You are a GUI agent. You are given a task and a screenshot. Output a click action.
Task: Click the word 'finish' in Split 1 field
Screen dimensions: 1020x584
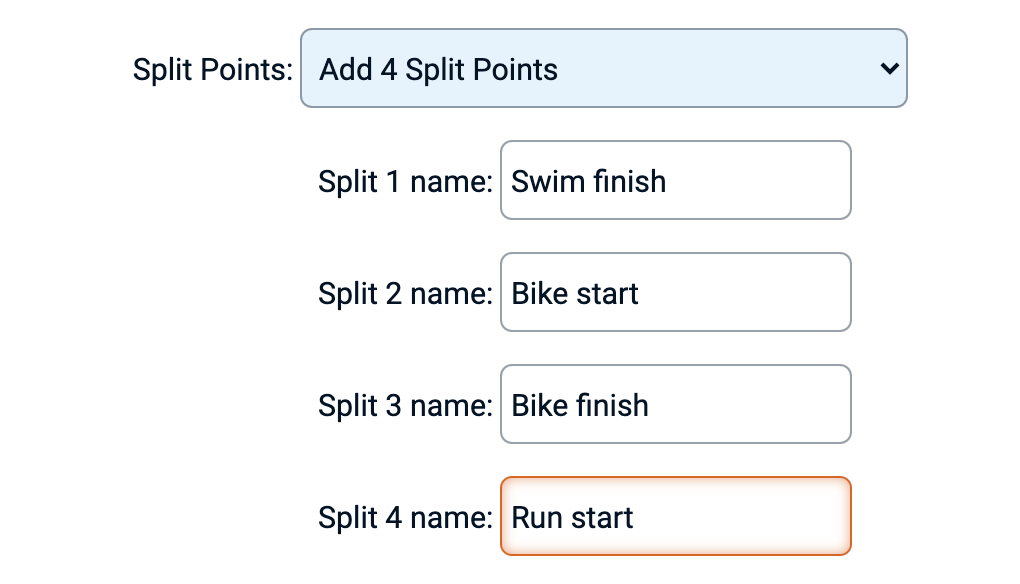click(x=629, y=182)
